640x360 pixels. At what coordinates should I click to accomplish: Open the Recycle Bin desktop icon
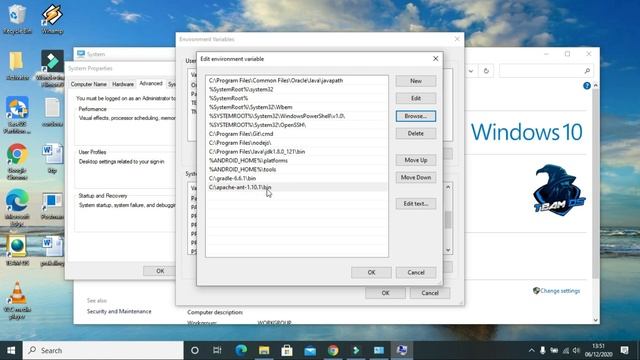[17, 19]
